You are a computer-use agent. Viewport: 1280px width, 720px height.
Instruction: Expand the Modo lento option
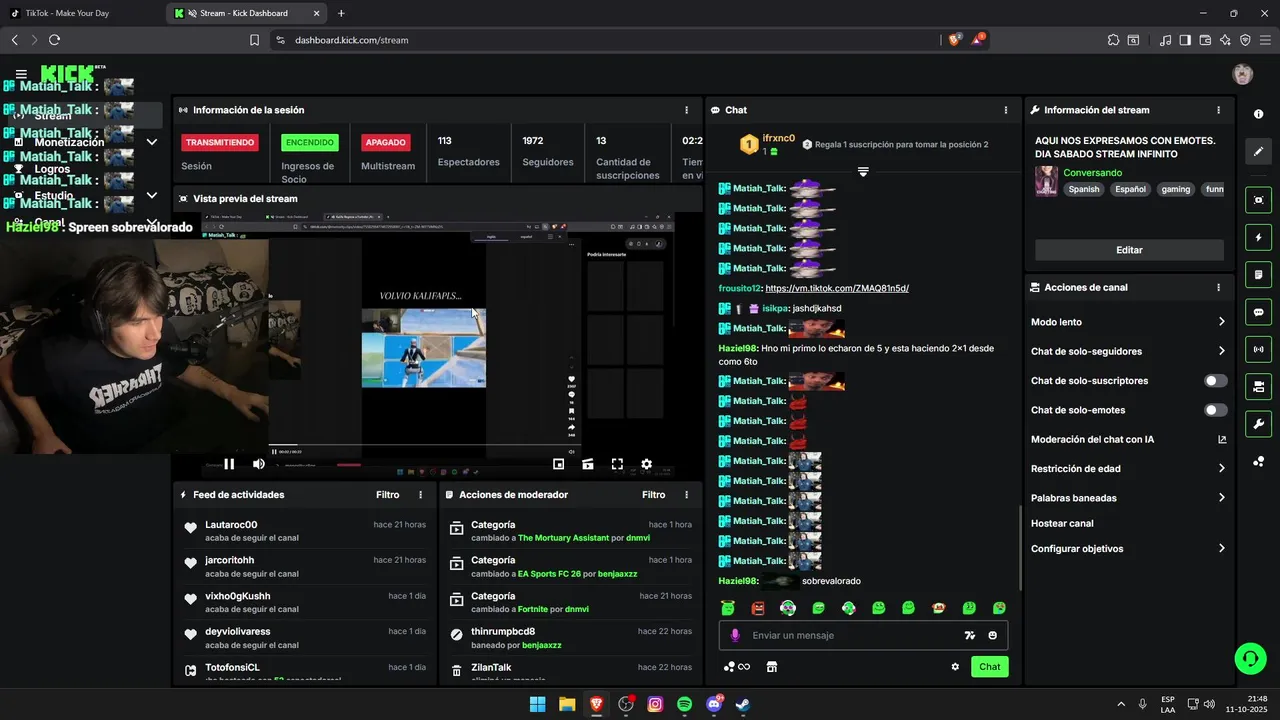1128,322
